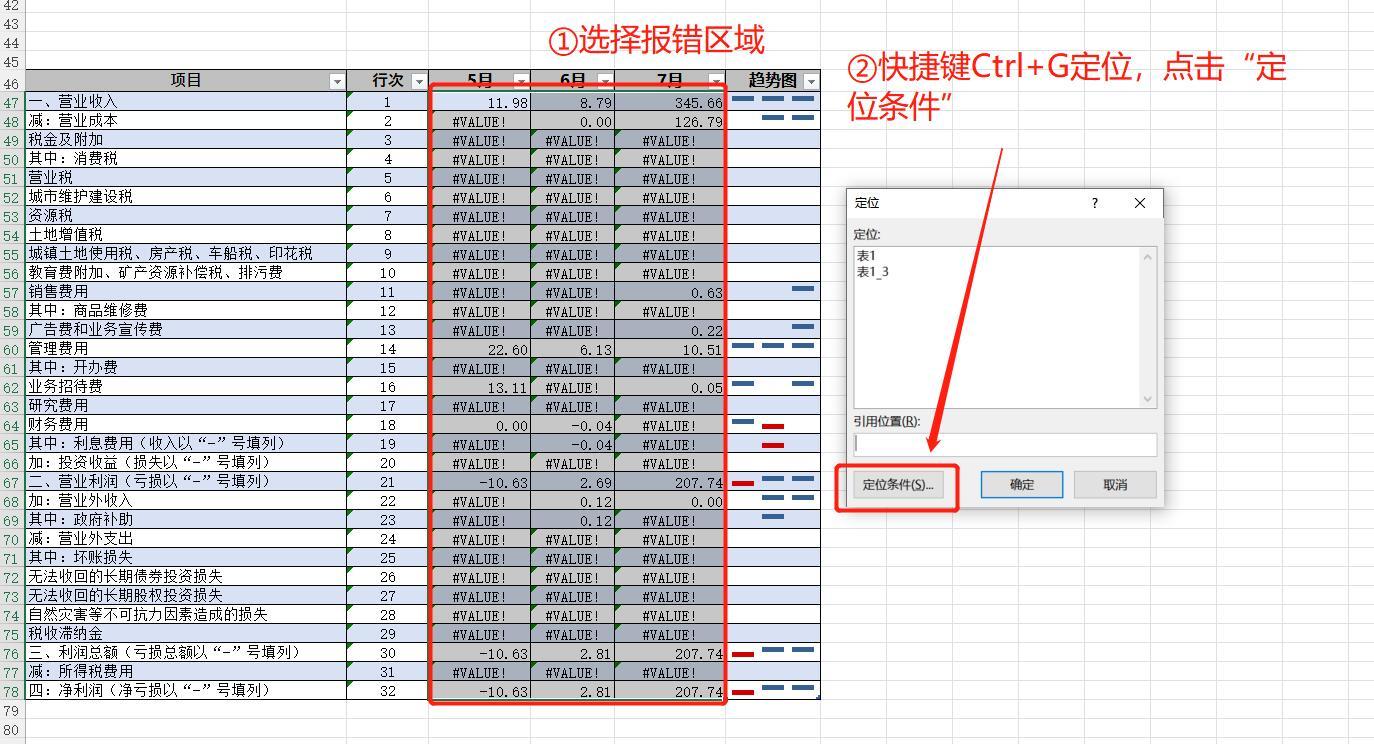Open the 项目 column filter dropdown
The width and height of the screenshot is (1374, 744).
[x=337, y=81]
